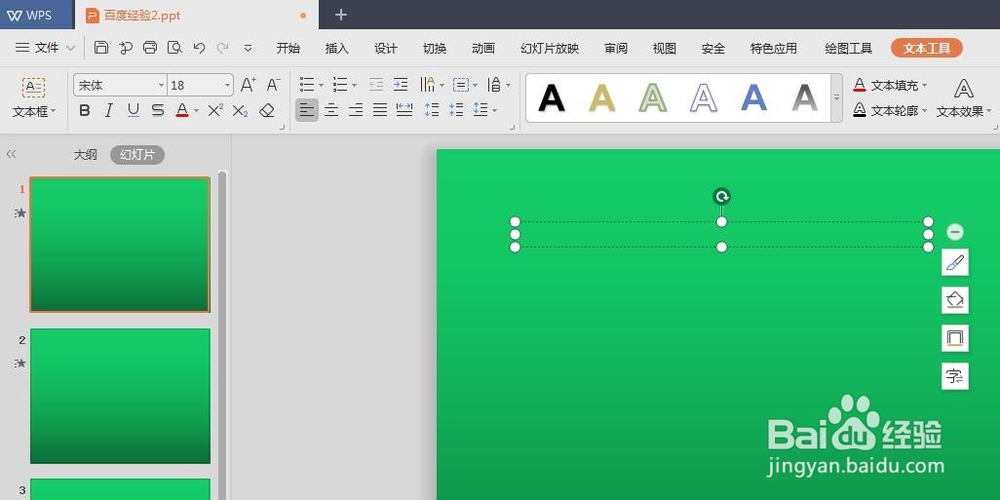Click the shape fill quick tool
The width and height of the screenshot is (1000, 500).
[x=955, y=300]
